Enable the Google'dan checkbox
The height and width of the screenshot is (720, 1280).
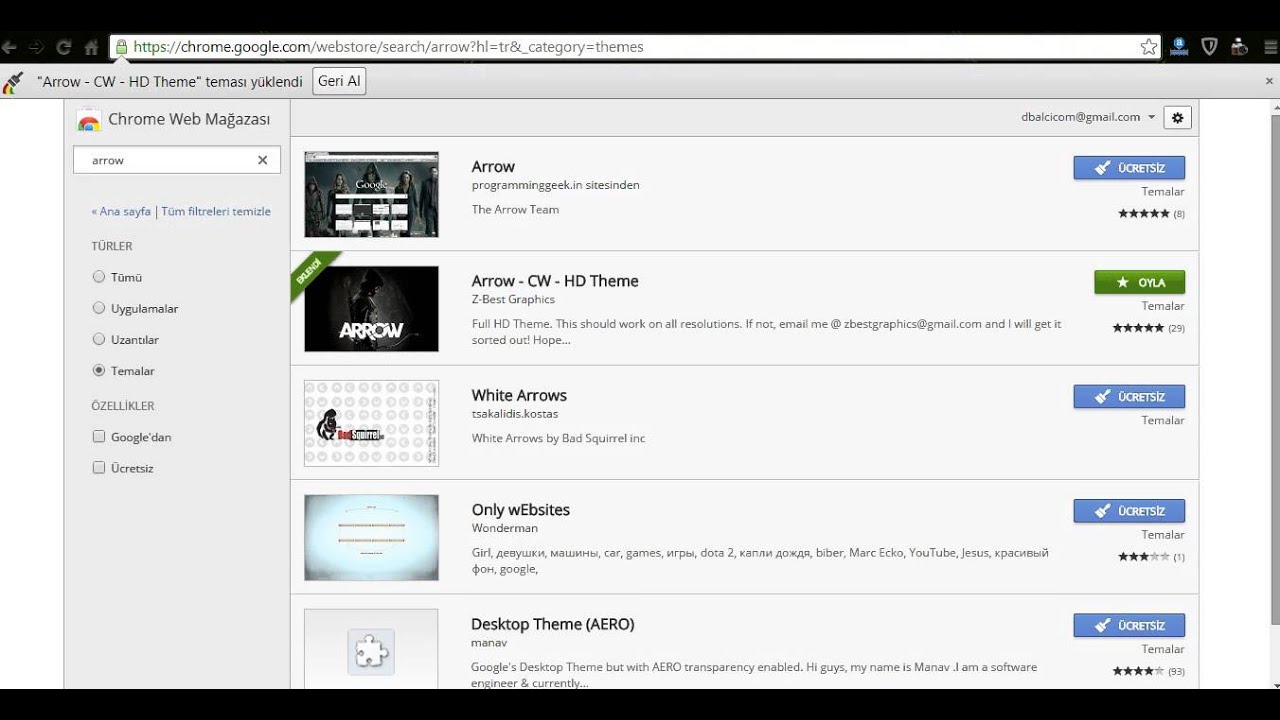click(x=99, y=436)
